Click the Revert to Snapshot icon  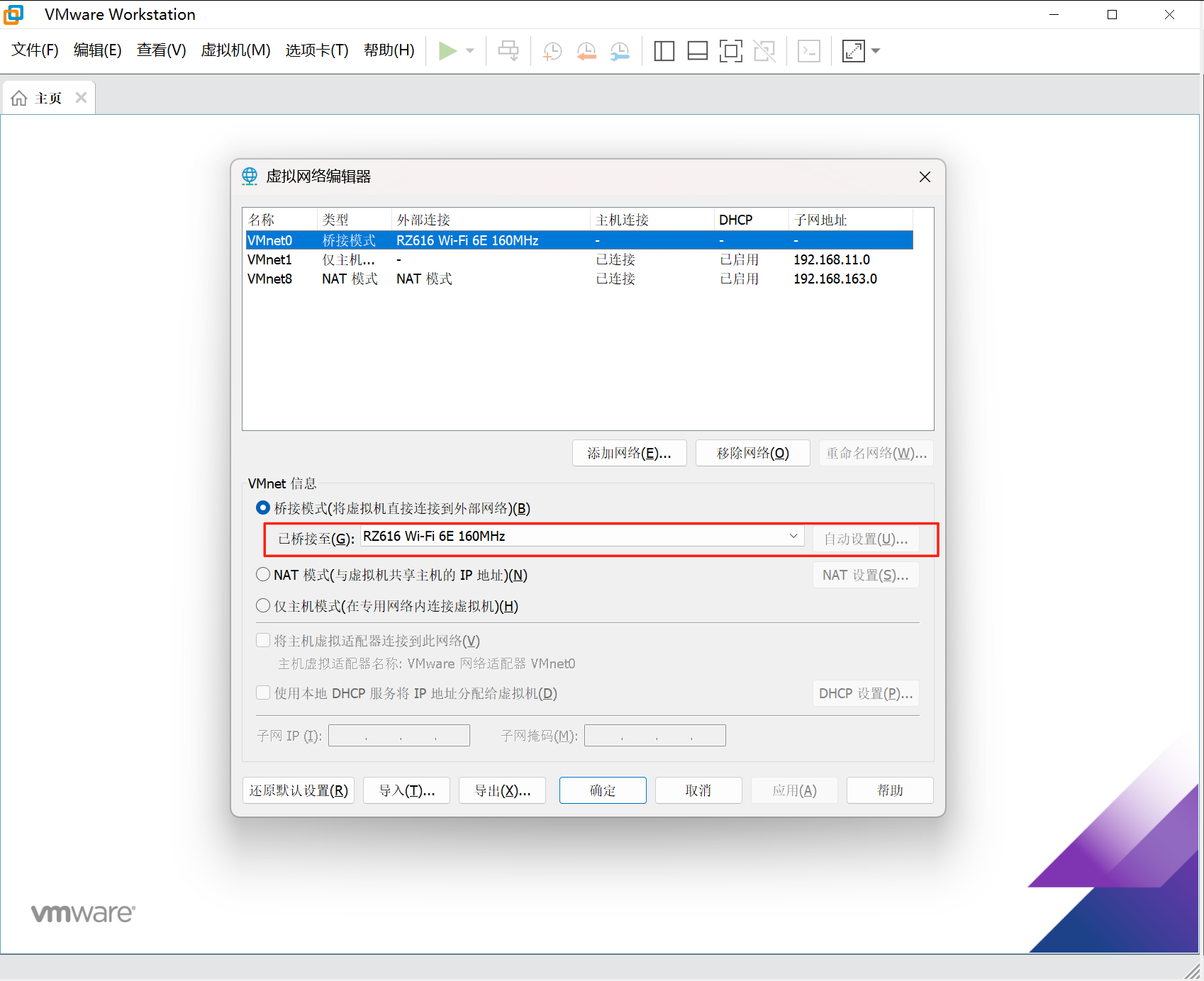(x=586, y=50)
